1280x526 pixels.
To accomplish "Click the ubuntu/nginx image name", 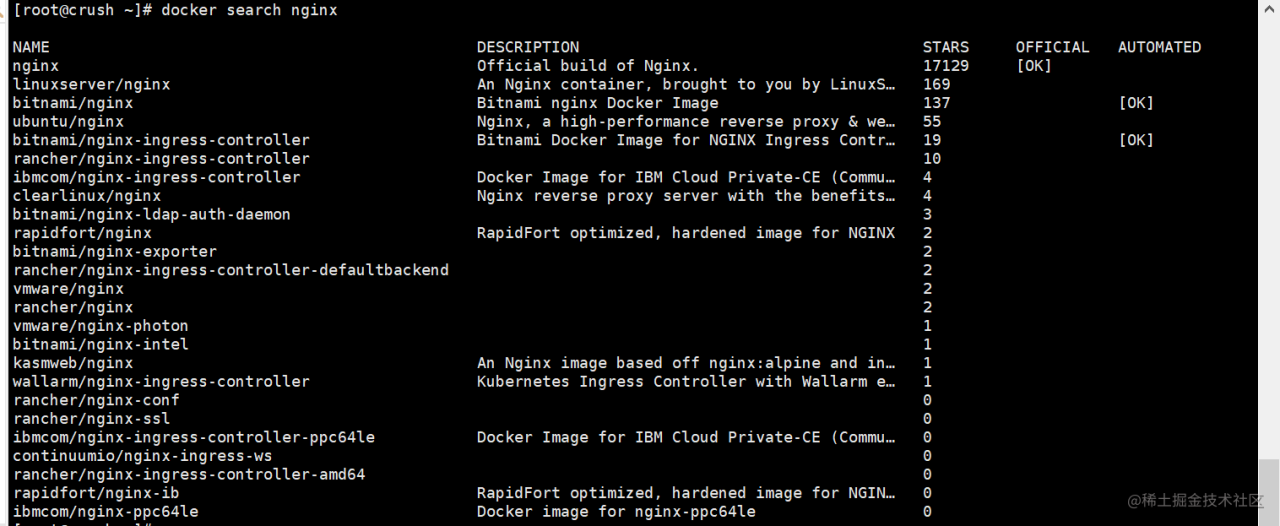I will point(68,122).
